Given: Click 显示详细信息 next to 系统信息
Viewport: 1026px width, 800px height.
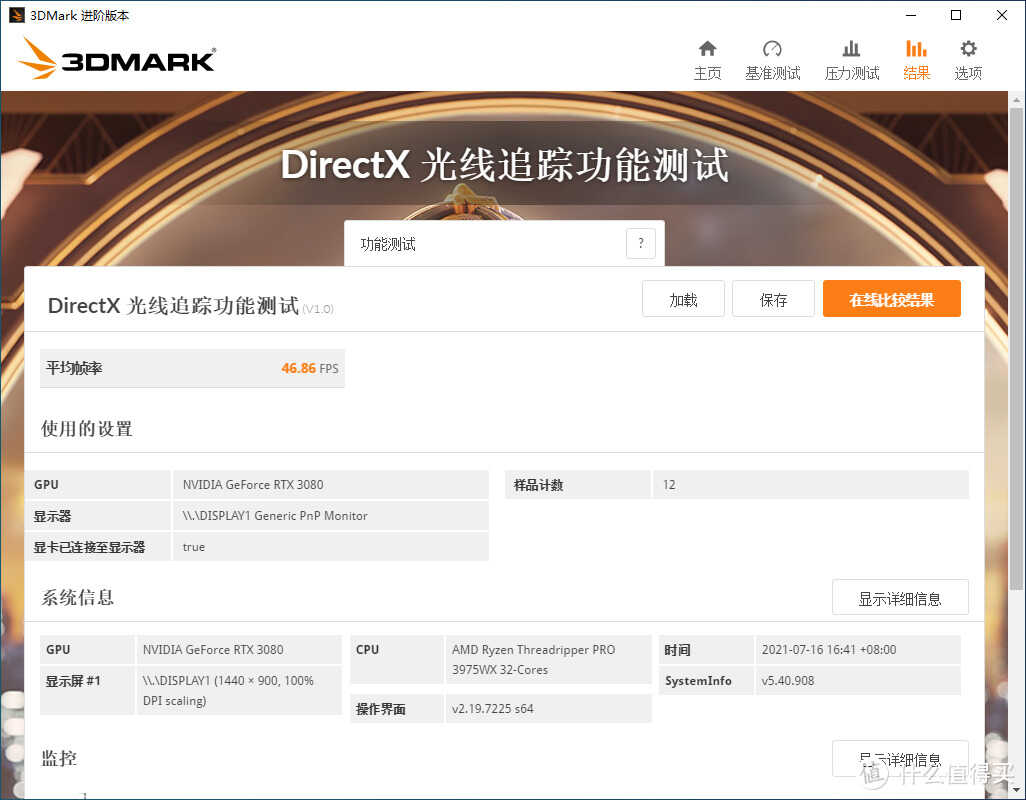Looking at the screenshot, I should pos(900,598).
